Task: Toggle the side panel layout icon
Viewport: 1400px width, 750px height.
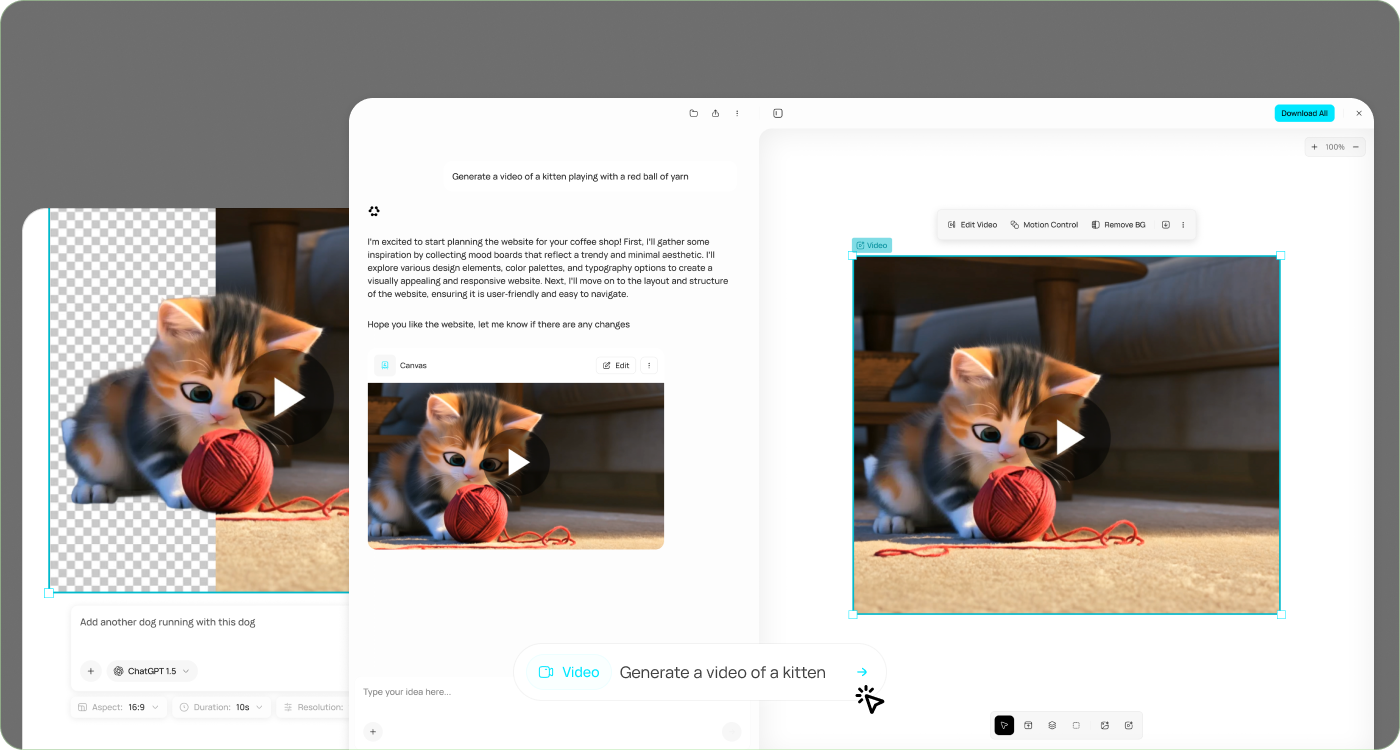Action: [778, 113]
